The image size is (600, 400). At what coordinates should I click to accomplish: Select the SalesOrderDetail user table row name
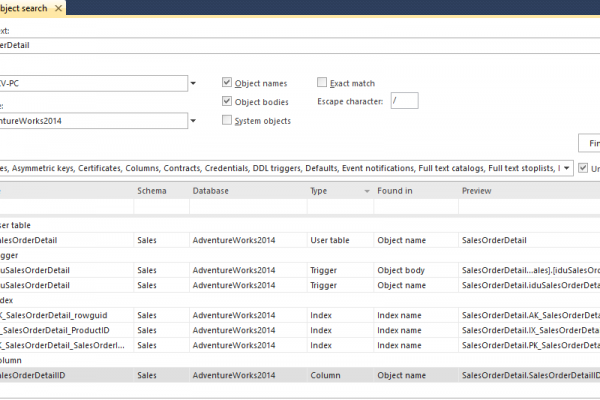(29, 240)
